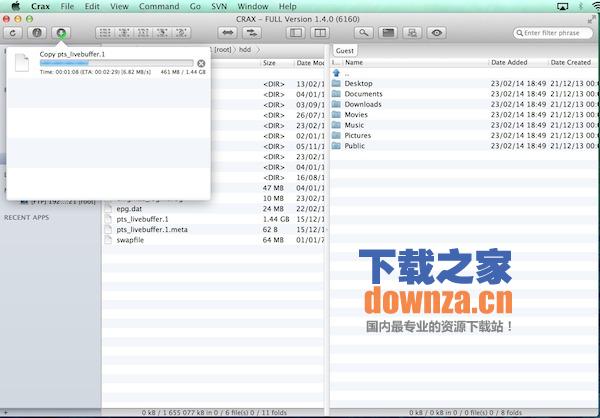Open the Window menu
The image size is (600, 418).
(253, 7)
